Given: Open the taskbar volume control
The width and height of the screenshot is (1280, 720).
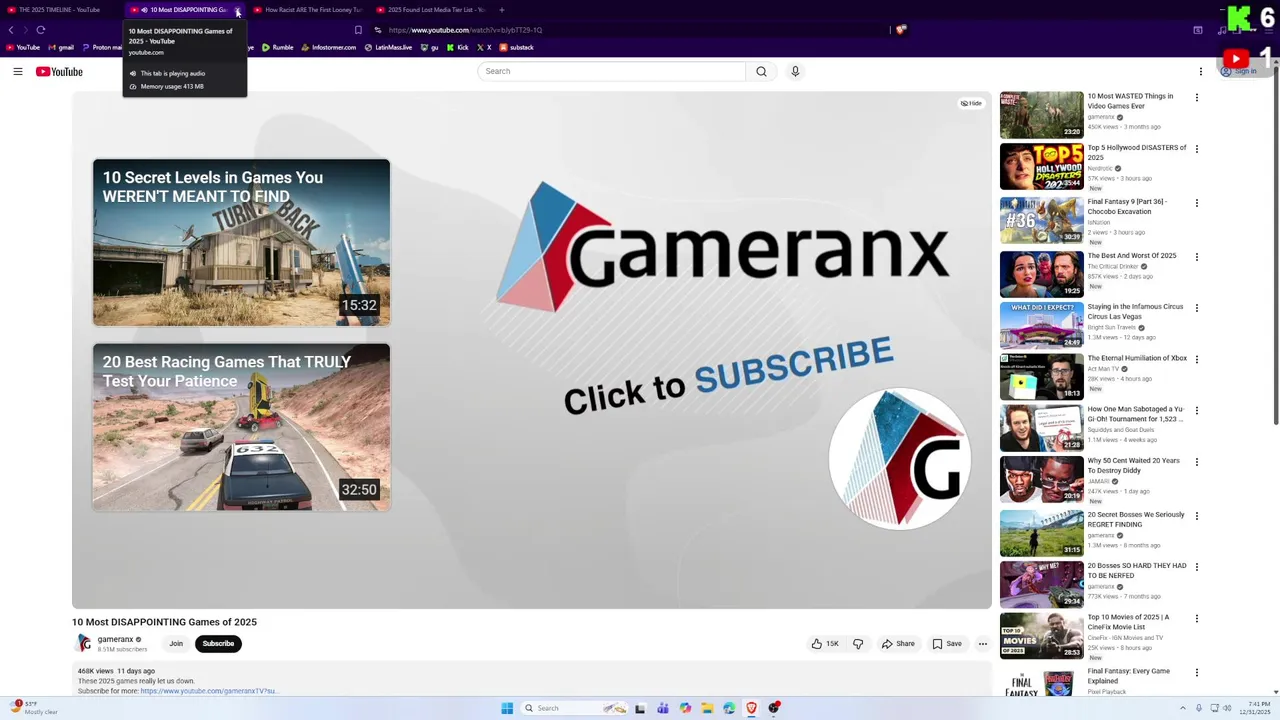Looking at the screenshot, I should click(x=1227, y=708).
